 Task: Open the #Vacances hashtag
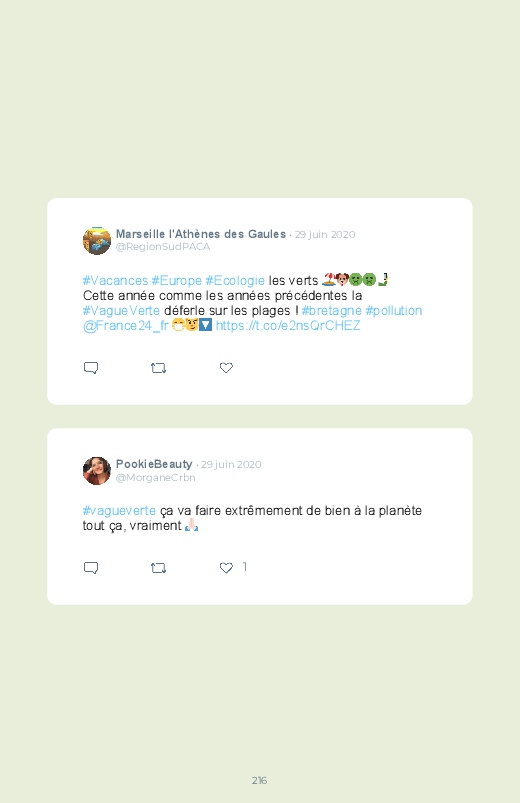point(115,281)
